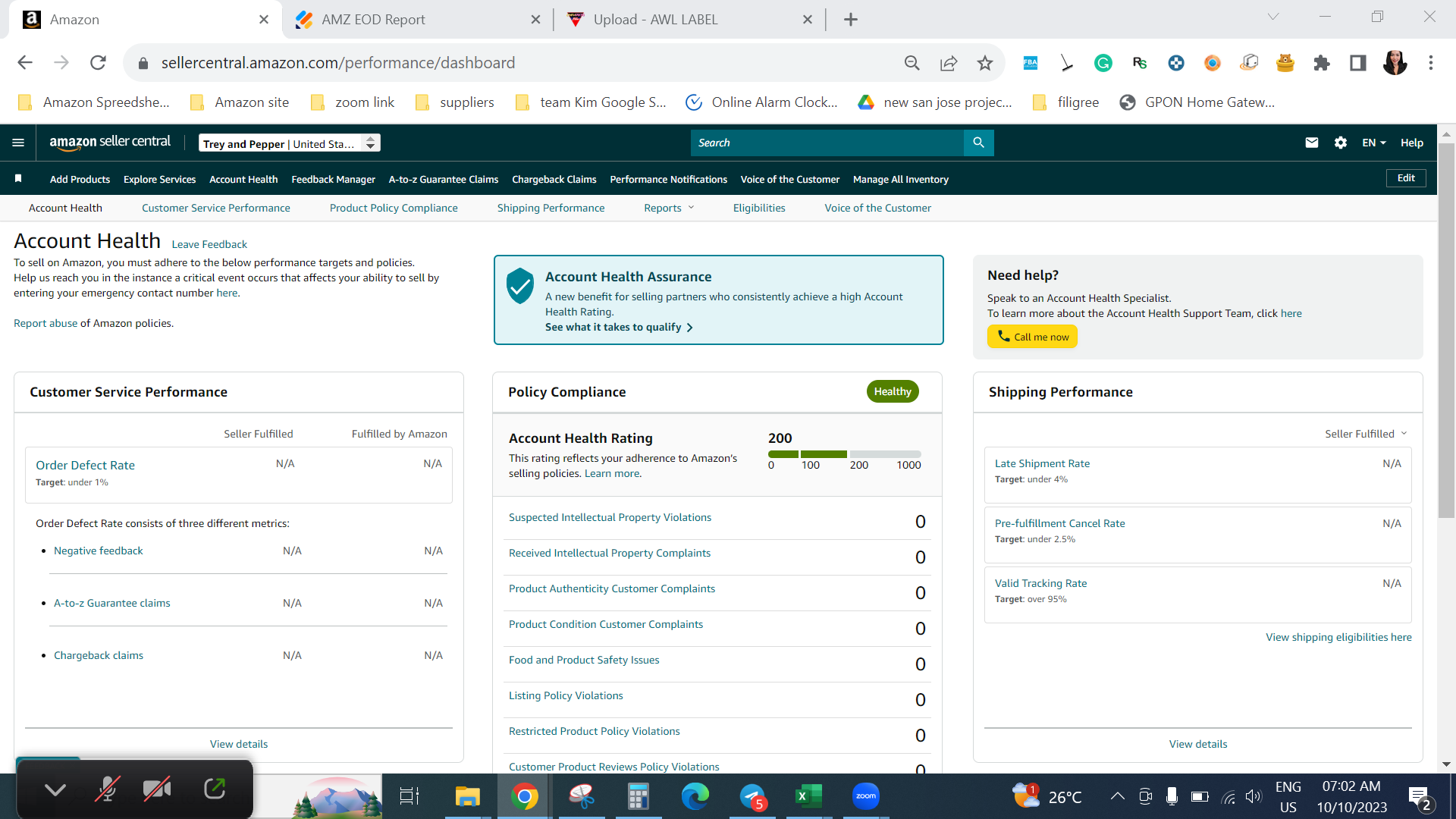Open Suspected Intellectual Property Violations
Screen dimensions: 1456x819
[x=610, y=517]
